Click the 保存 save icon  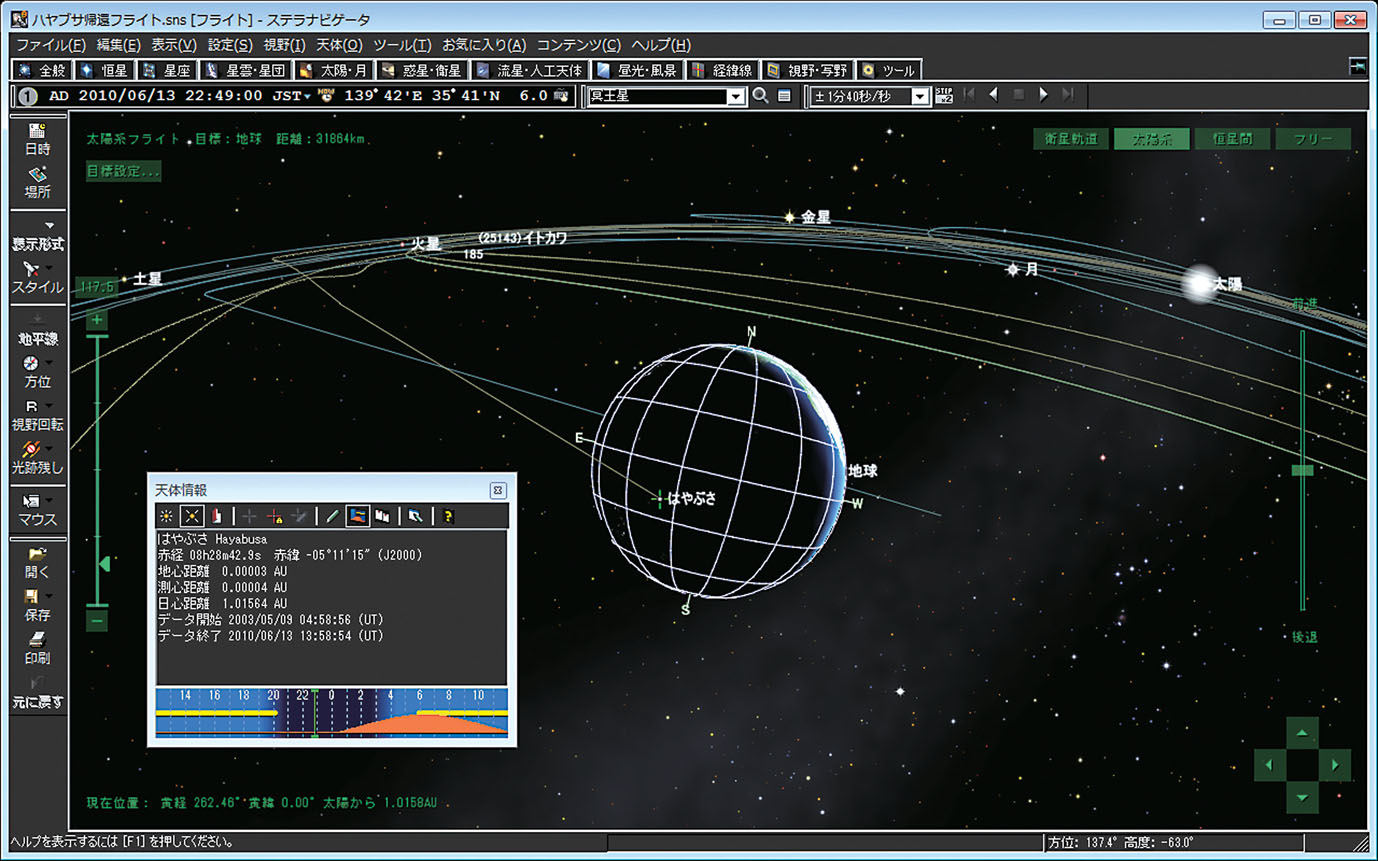(x=32, y=597)
